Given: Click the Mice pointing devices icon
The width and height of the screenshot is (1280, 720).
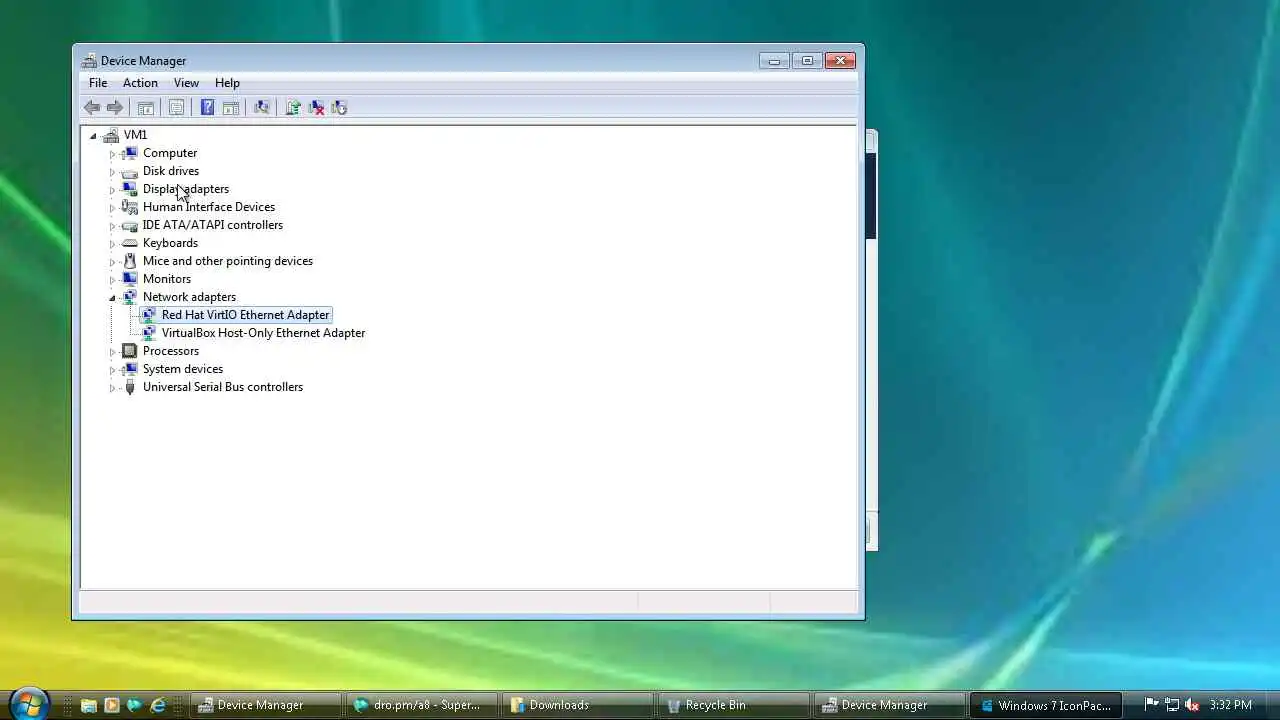Looking at the screenshot, I should coord(129,261).
